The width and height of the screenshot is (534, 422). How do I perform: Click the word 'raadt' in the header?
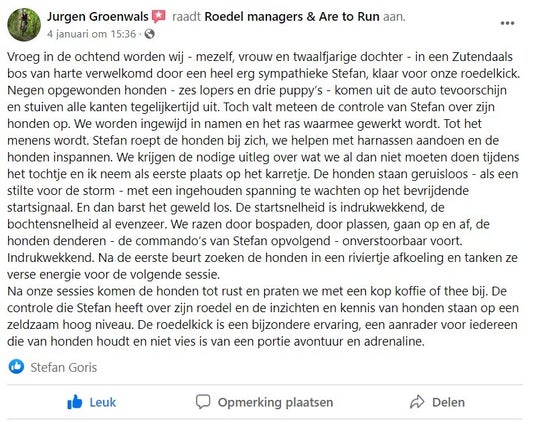[x=186, y=16]
